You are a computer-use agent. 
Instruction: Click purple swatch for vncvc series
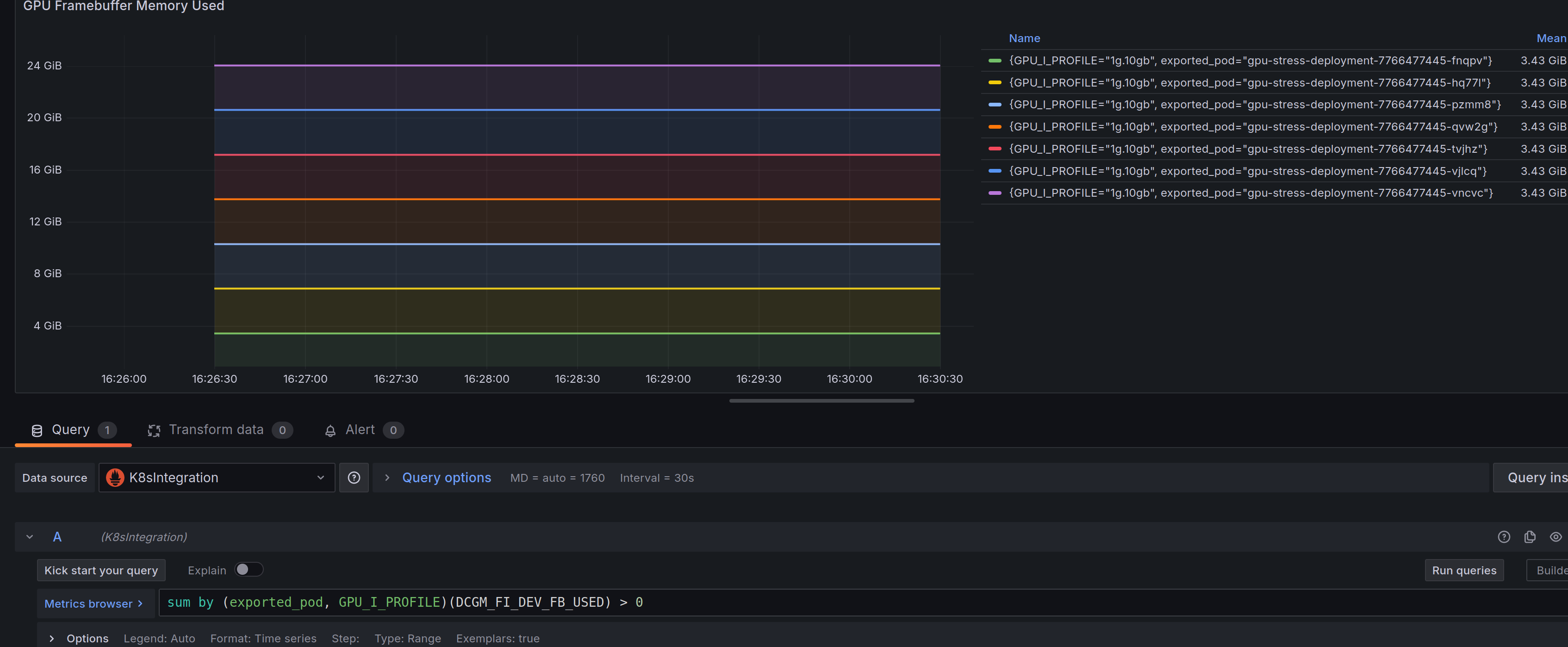point(995,193)
